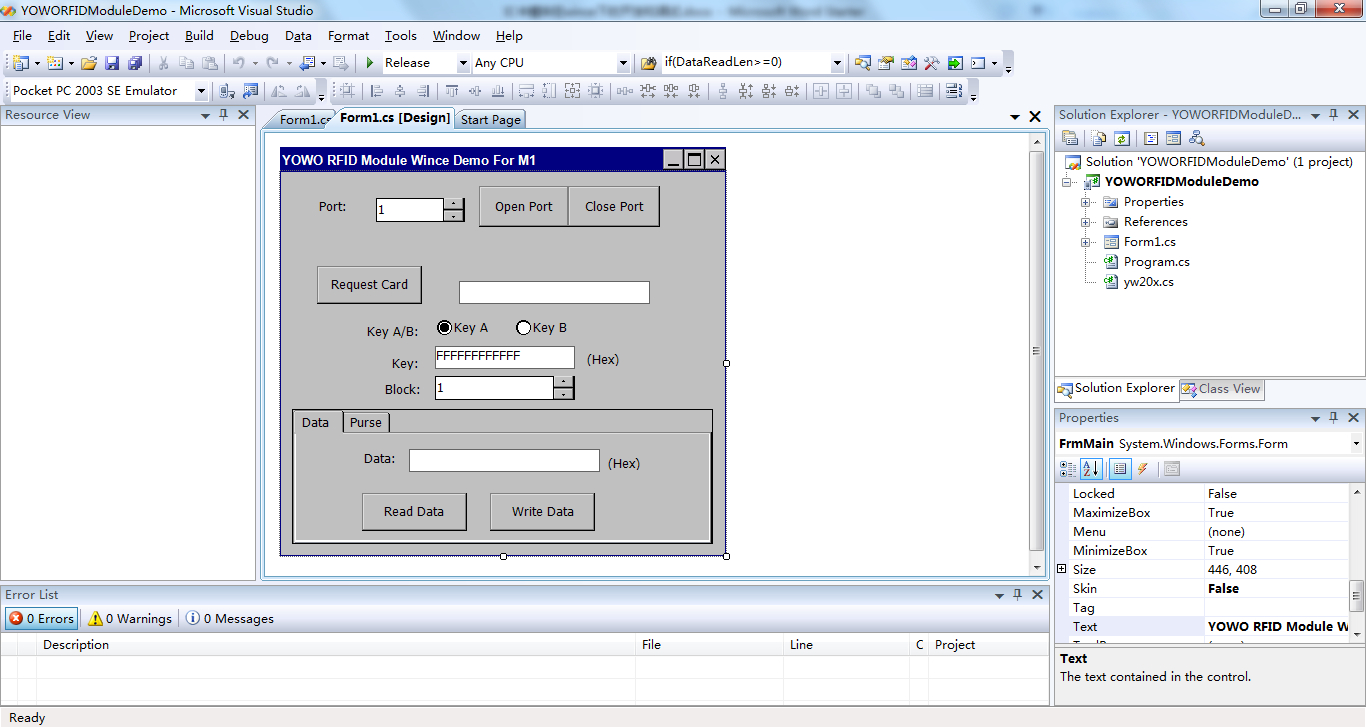Click the Connect to Device toolbar icon
The width and height of the screenshot is (1366, 728).
[227, 91]
